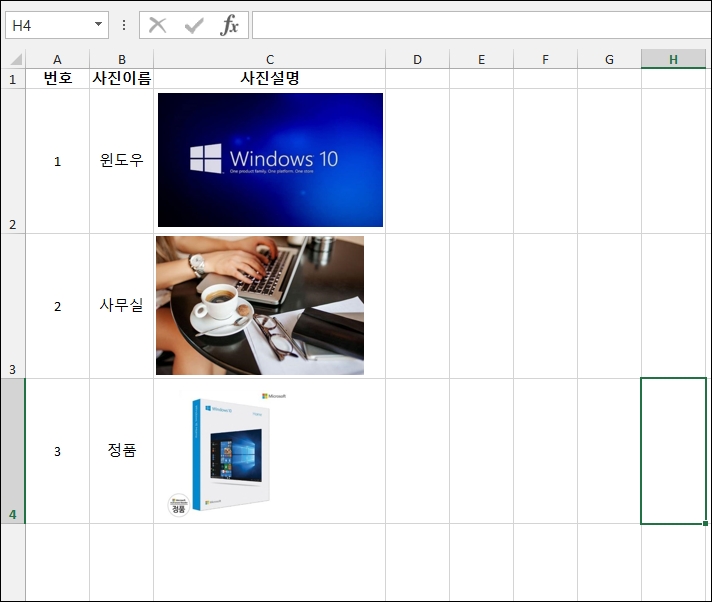Select row 1 header

tap(13, 79)
